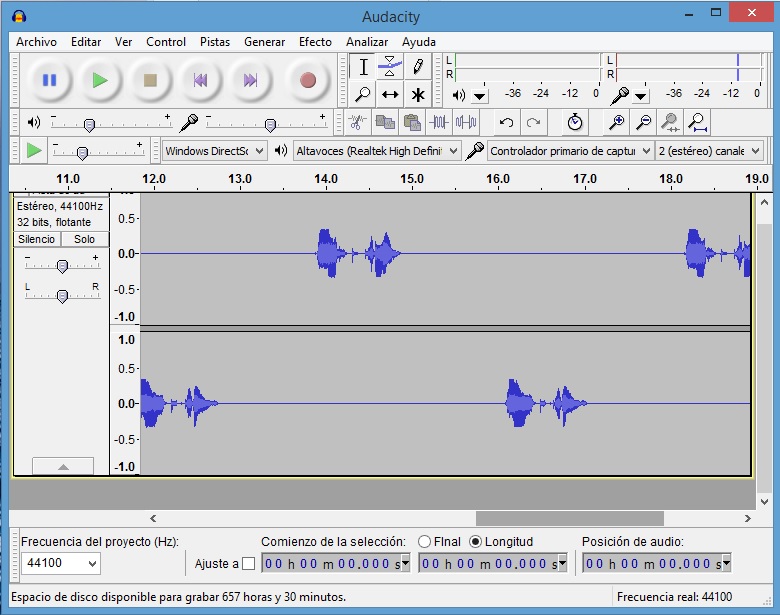Image resolution: width=780 pixels, height=615 pixels.
Task: Click the Copy icon in edit toolbar
Action: [385, 122]
